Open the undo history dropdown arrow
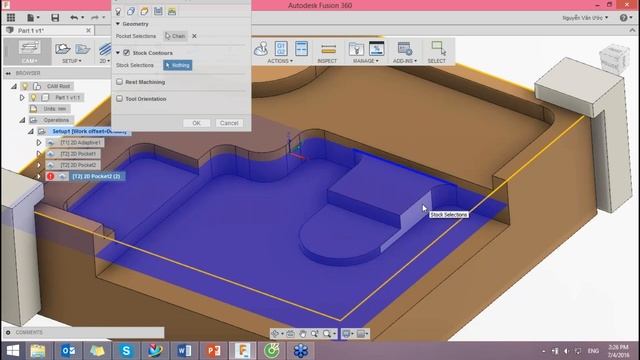640x360 pixels. (x=82, y=18)
